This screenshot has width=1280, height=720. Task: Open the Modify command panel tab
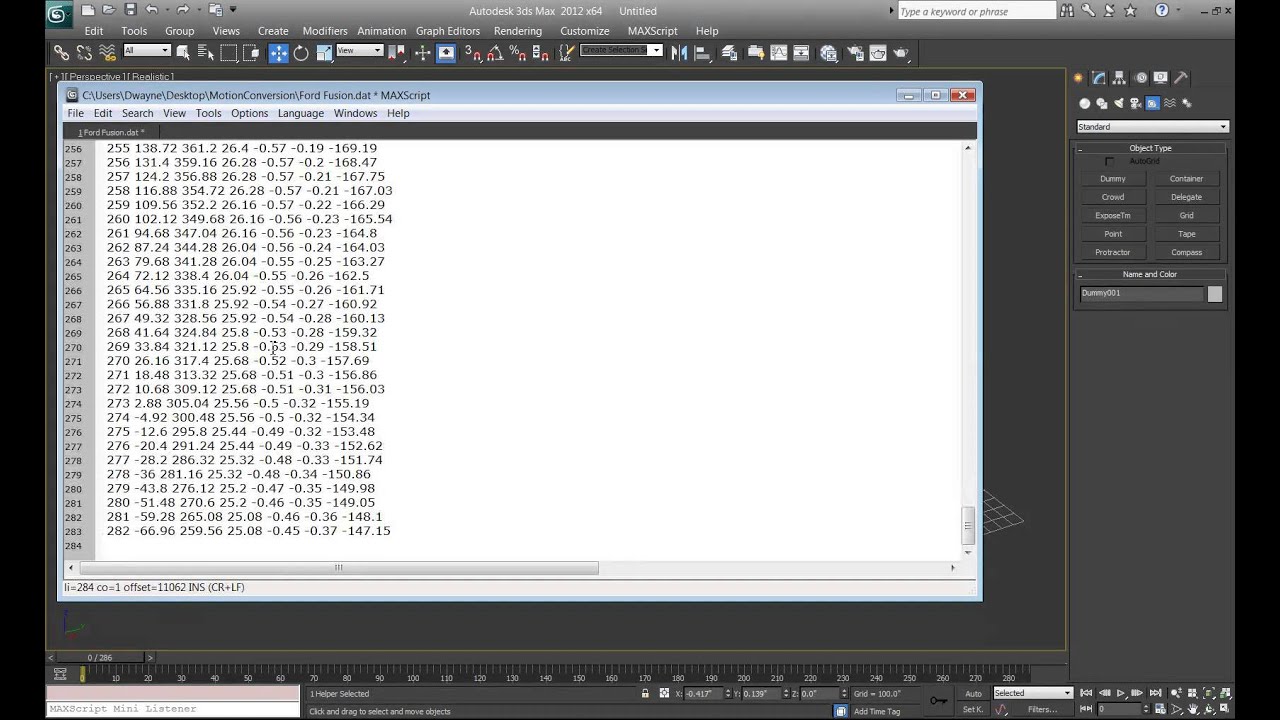point(1099,77)
